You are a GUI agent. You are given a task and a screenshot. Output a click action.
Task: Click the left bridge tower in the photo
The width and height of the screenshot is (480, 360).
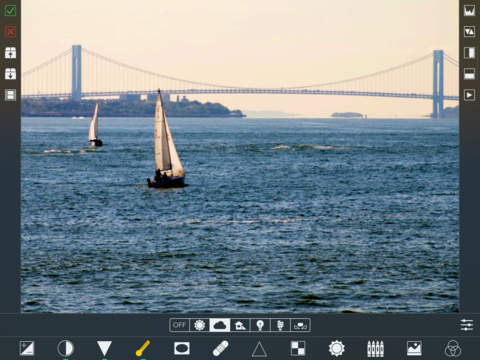pyautogui.click(x=77, y=73)
